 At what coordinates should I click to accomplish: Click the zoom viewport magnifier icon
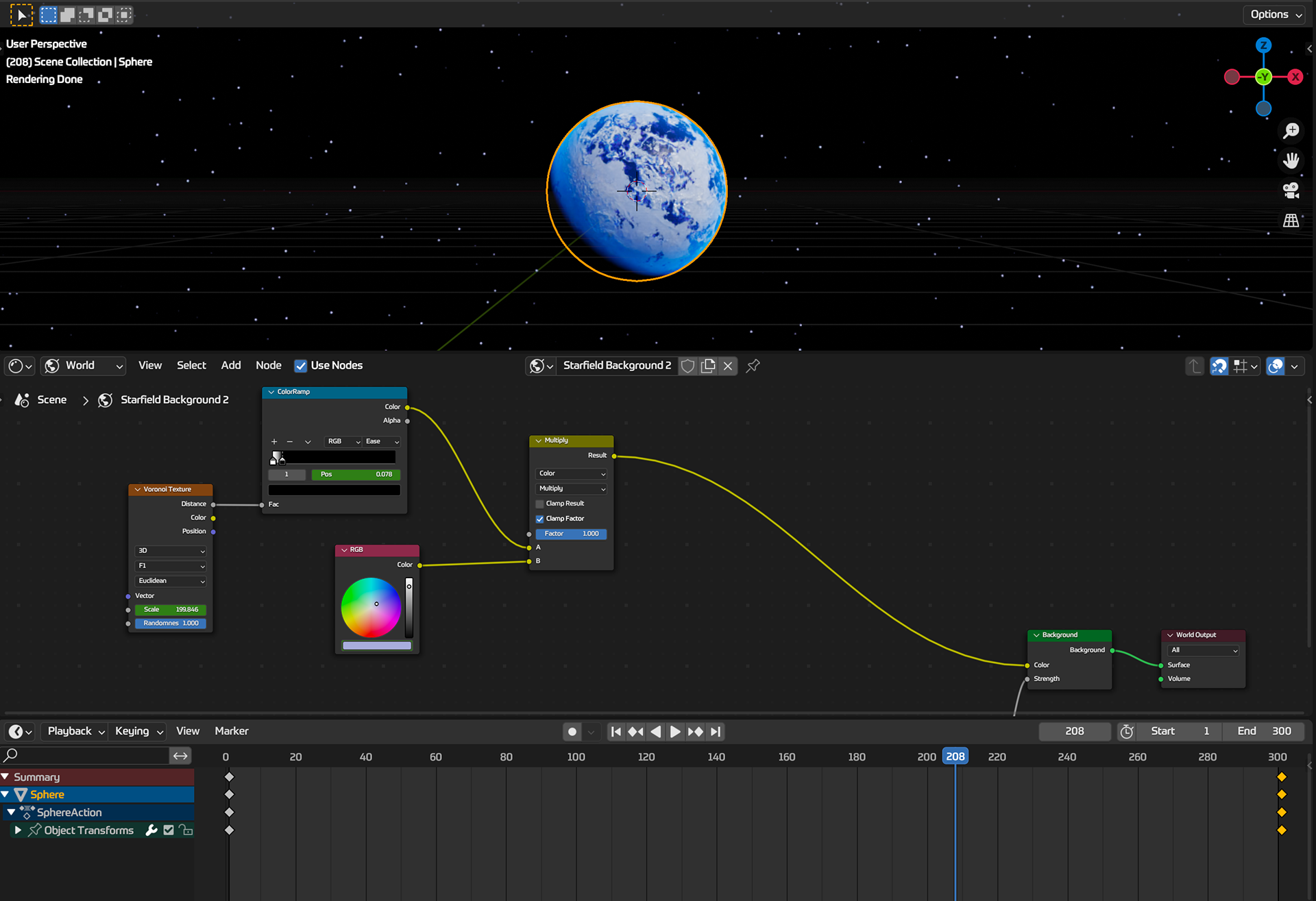1291,130
